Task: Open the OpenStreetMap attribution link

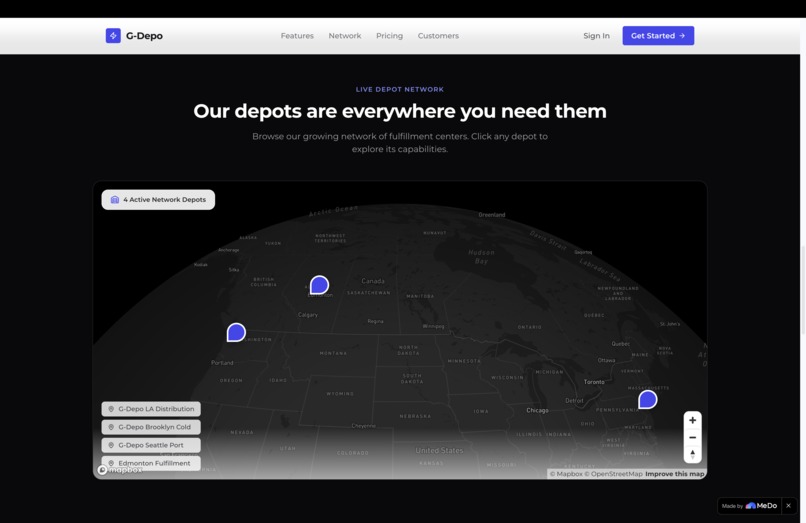Action: click(613, 474)
